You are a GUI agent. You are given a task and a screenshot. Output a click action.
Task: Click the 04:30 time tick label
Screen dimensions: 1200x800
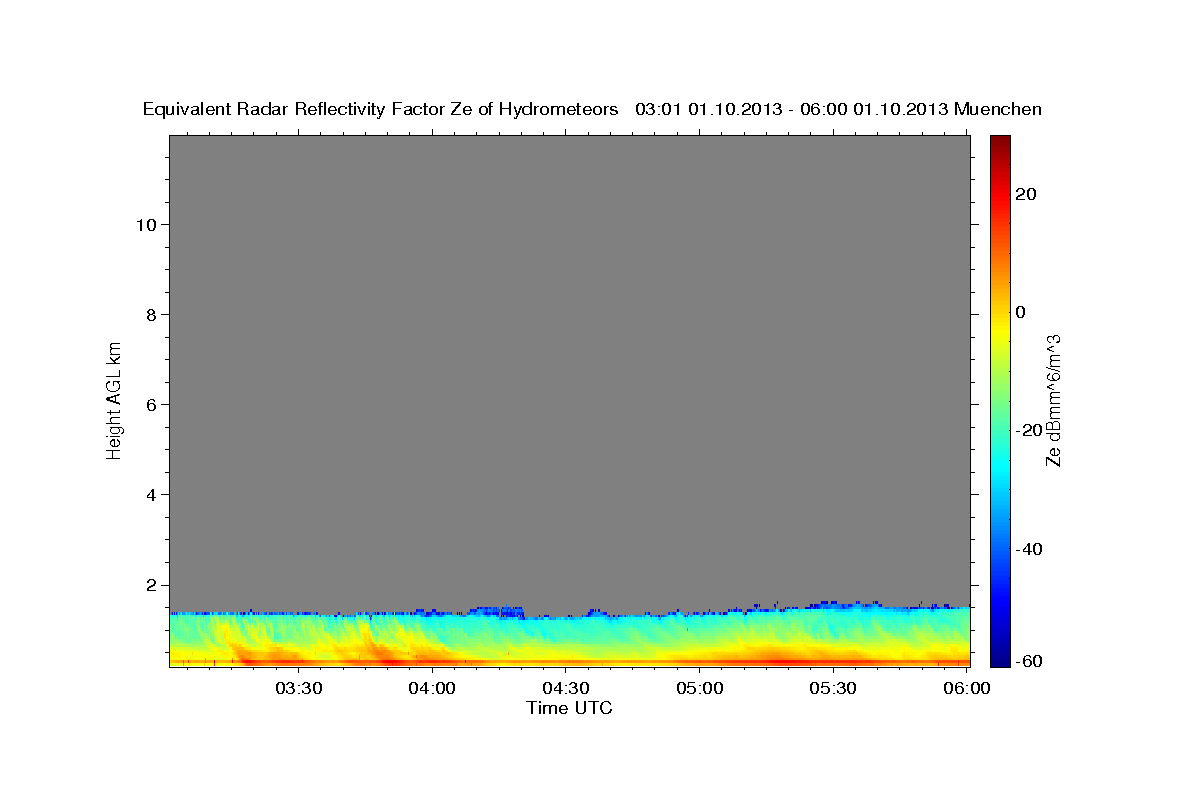pyautogui.click(x=566, y=688)
